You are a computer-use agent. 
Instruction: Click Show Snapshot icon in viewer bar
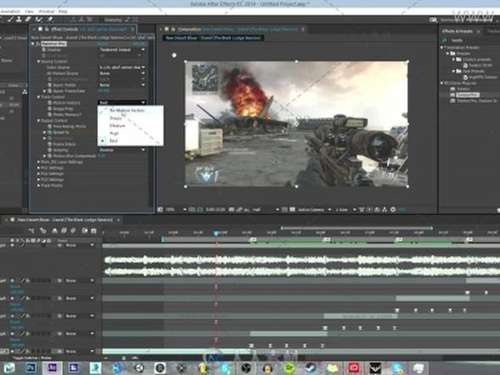point(239,209)
